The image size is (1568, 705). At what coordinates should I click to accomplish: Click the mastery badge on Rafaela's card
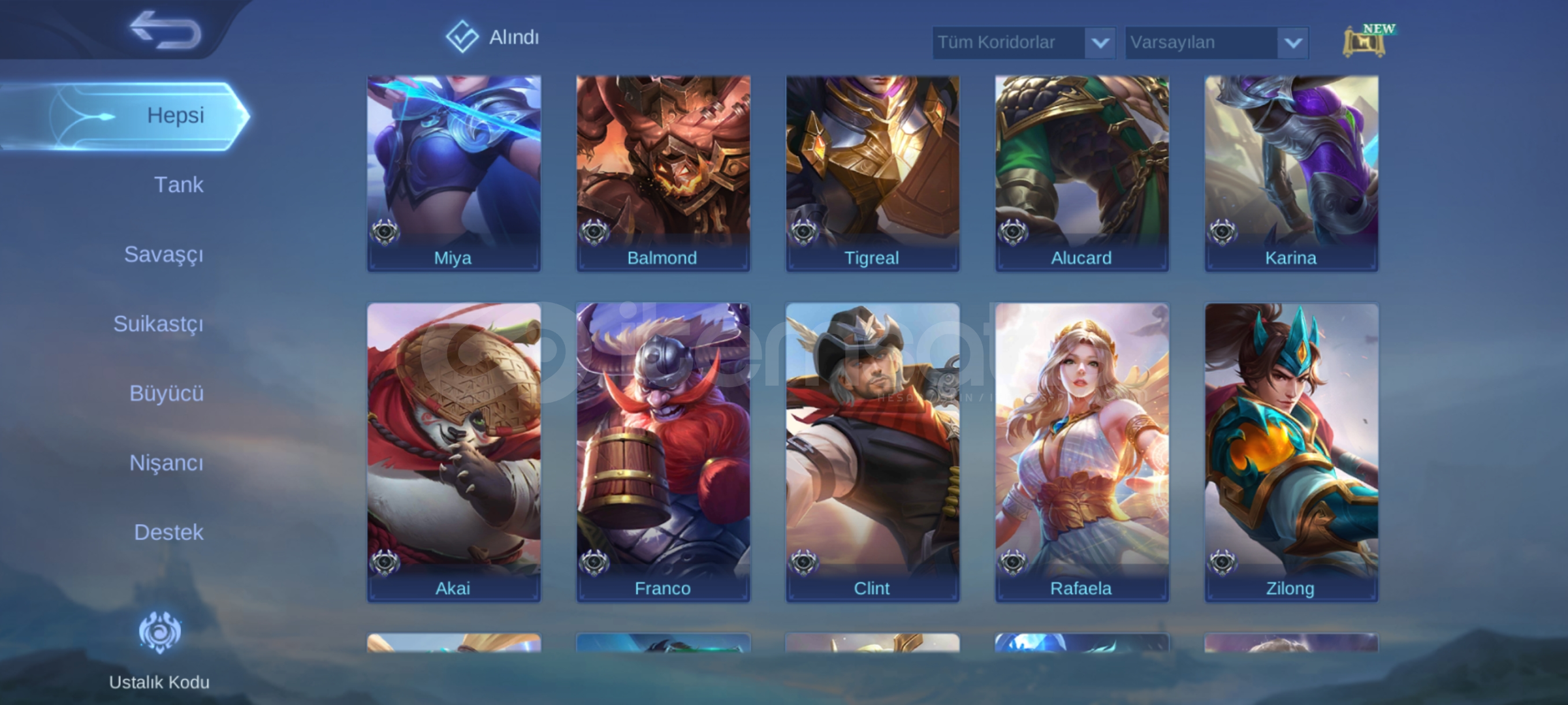1013,562
